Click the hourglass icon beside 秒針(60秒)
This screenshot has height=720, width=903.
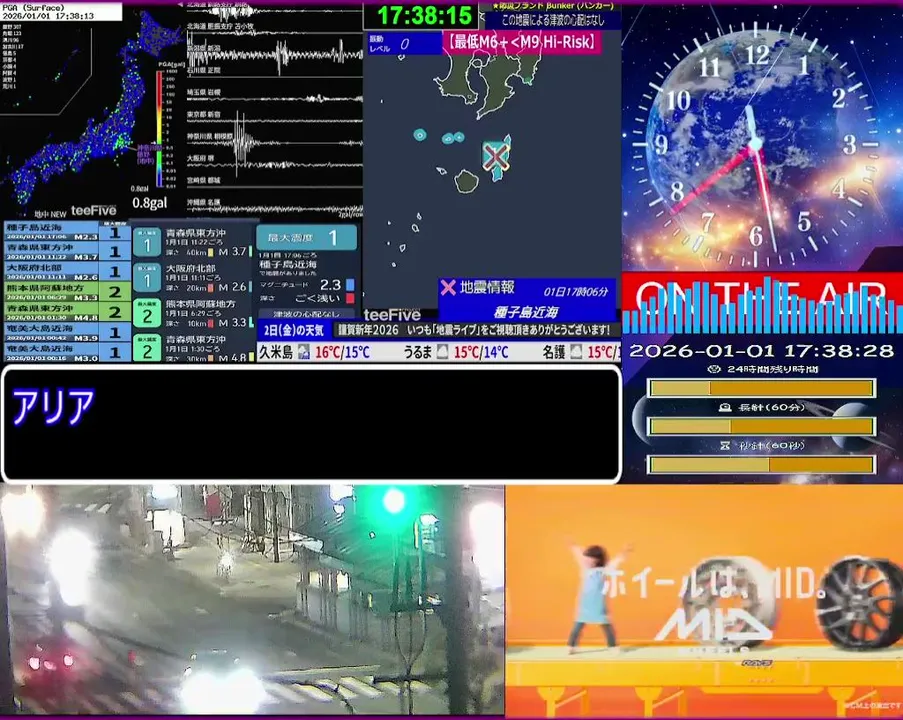pos(725,445)
